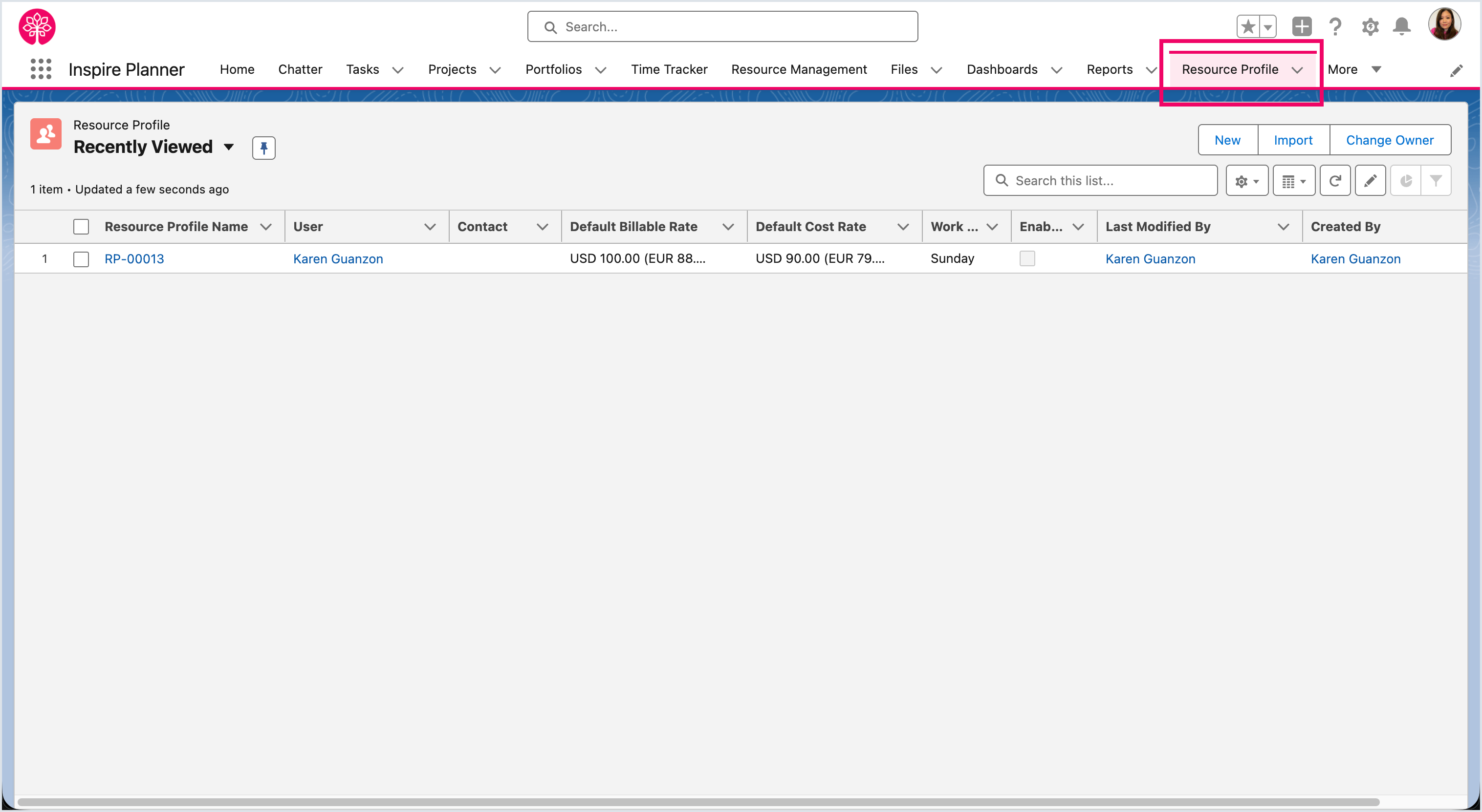Pin this list view
Viewport: 1482px width, 812px height.
[x=263, y=148]
